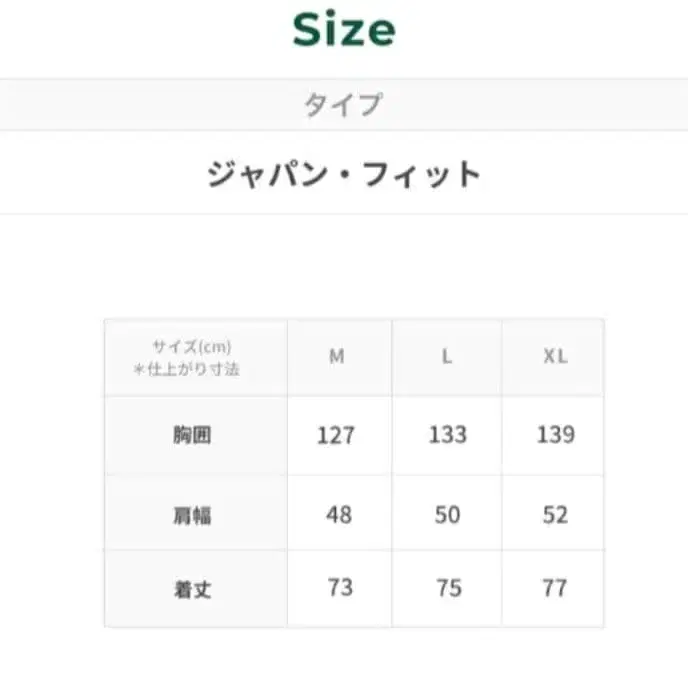Select the XL size column header
The image size is (688, 688).
coord(555,357)
